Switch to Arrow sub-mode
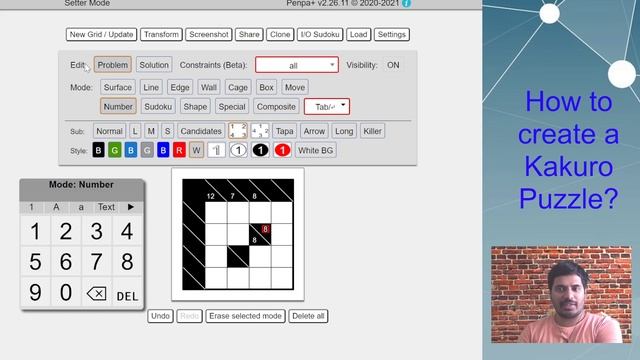 tap(314, 131)
